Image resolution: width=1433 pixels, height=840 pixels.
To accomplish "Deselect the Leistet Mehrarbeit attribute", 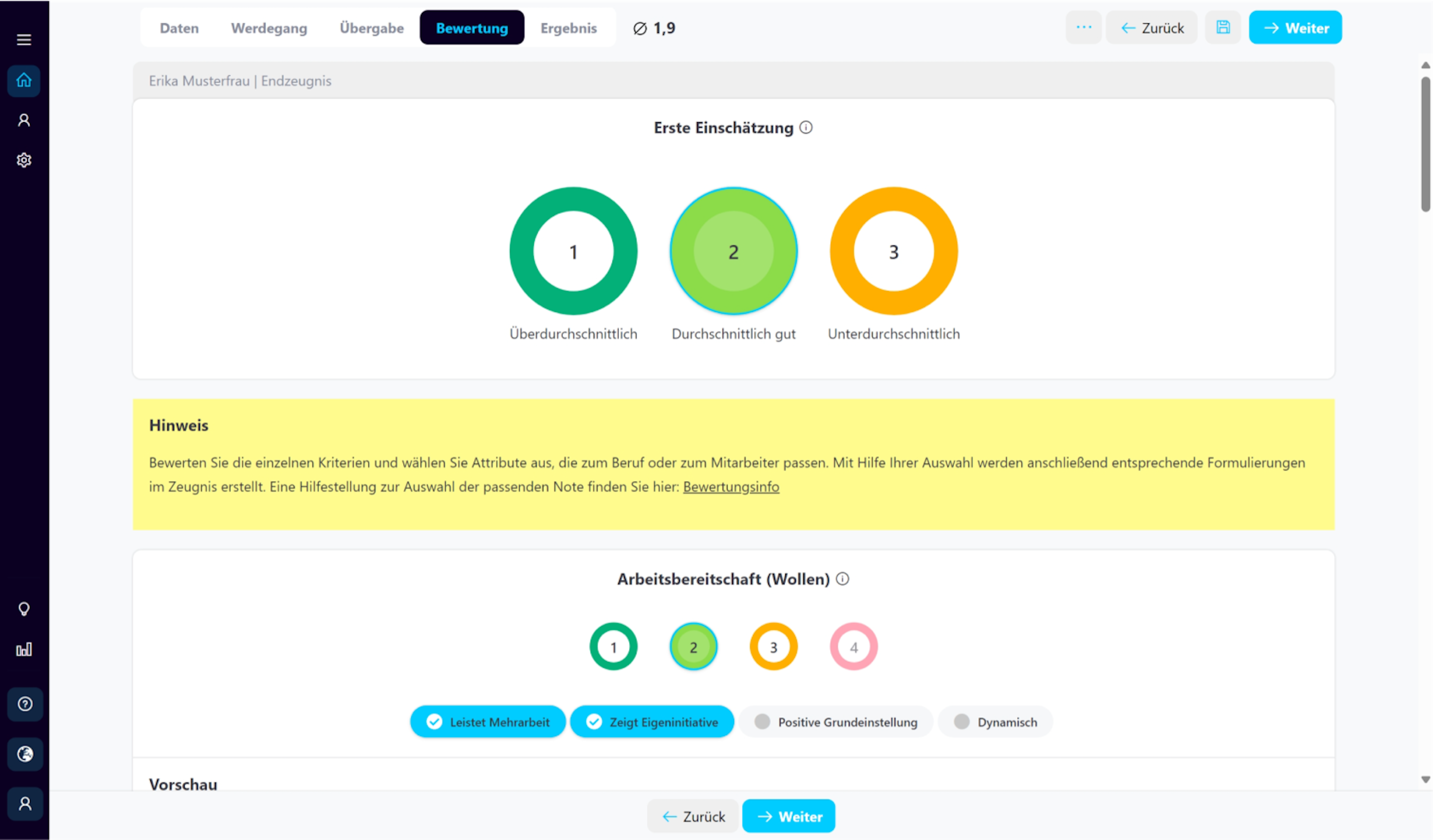I will [487, 722].
